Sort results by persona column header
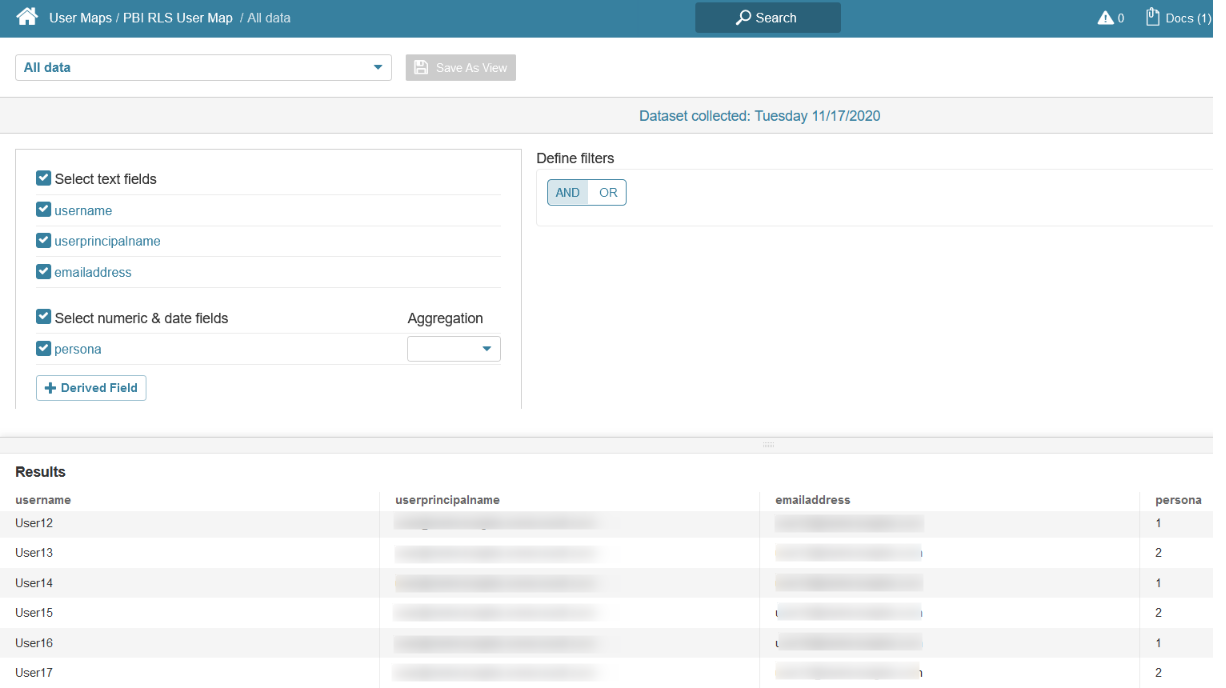The image size is (1226, 688). click(x=1178, y=500)
